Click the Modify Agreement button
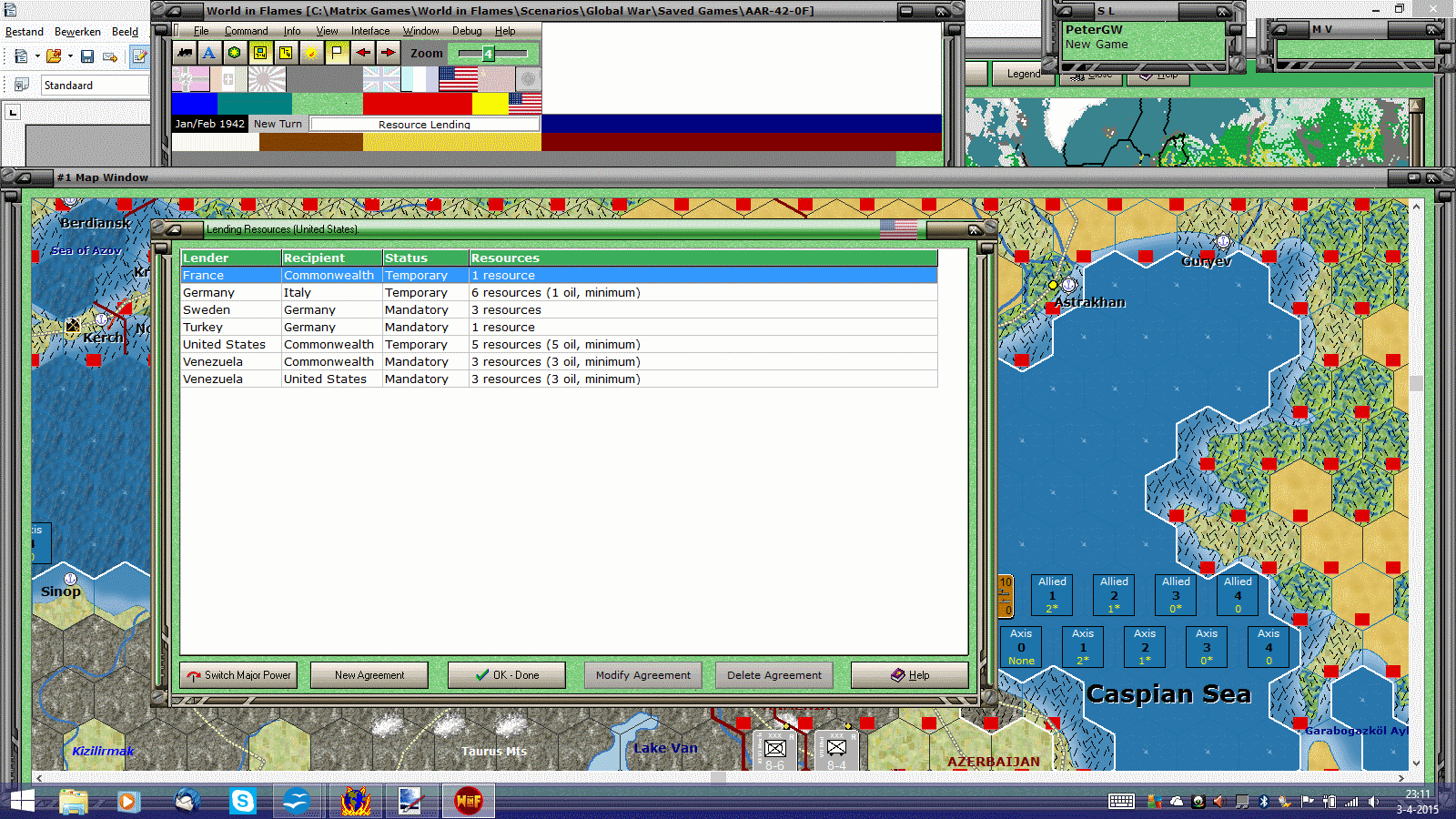Screen dimensions: 1456x819 [643, 675]
